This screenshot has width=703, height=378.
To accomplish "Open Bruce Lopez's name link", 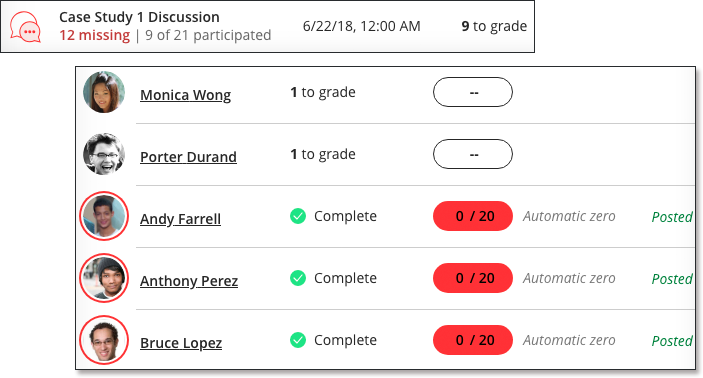I will (x=181, y=343).
